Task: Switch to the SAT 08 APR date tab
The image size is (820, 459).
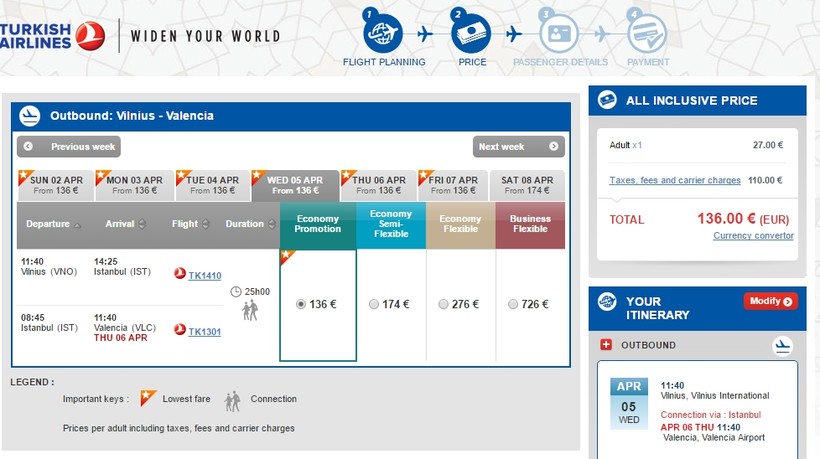Action: pyautogui.click(x=527, y=185)
